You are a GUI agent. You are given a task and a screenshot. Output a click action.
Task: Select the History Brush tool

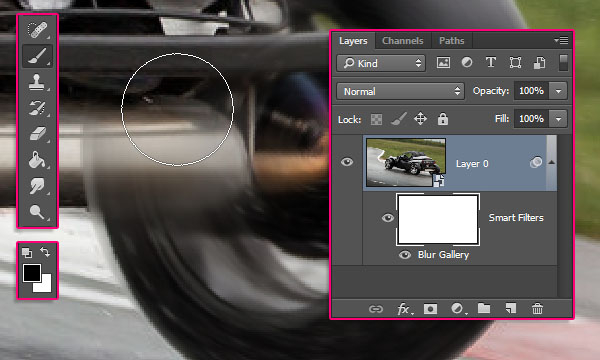click(38, 108)
